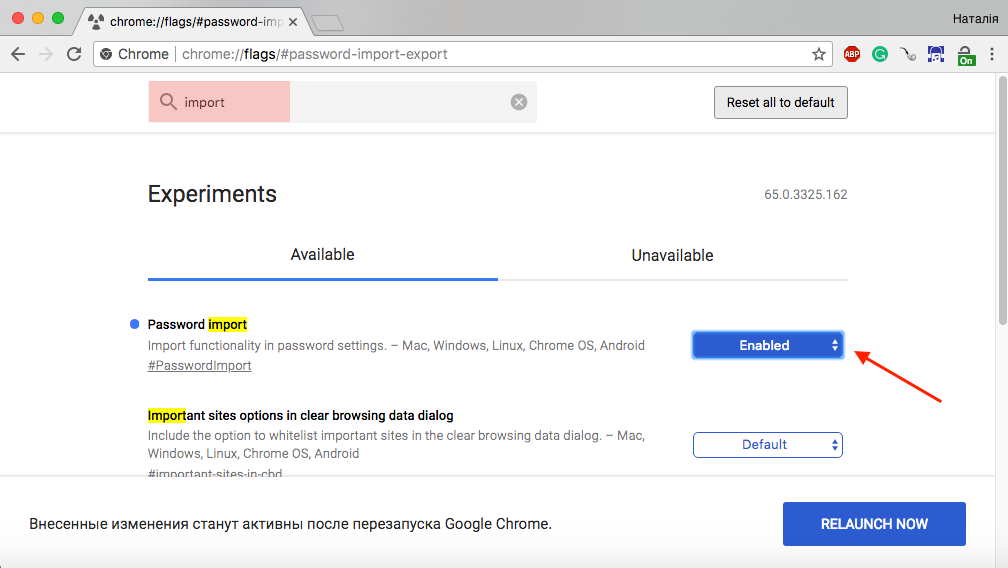Screen dimensions: 1008x568
Task: Clear the flags search with the X icon
Action: (518, 102)
